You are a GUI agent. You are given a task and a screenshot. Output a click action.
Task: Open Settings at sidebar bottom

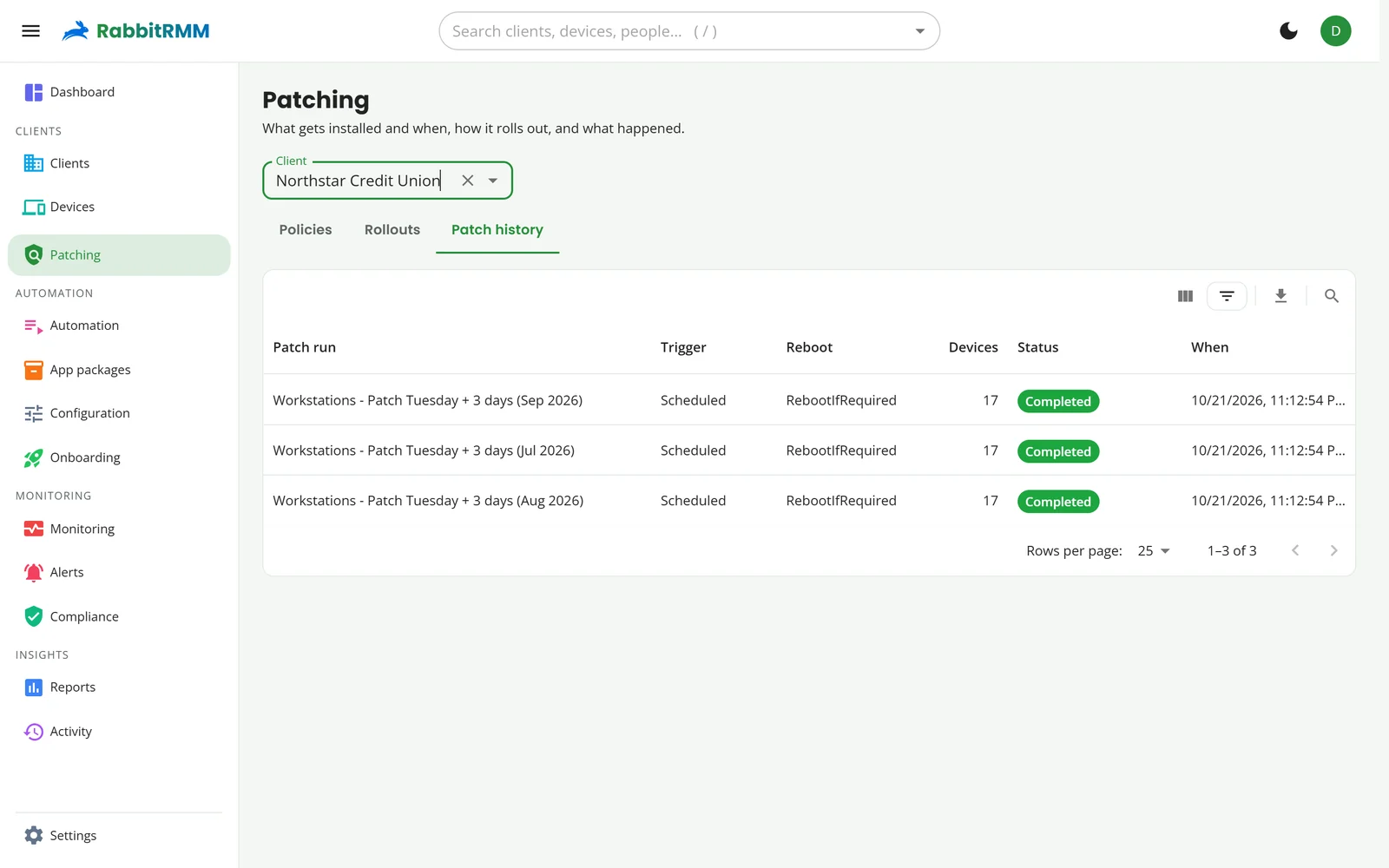[x=119, y=835]
